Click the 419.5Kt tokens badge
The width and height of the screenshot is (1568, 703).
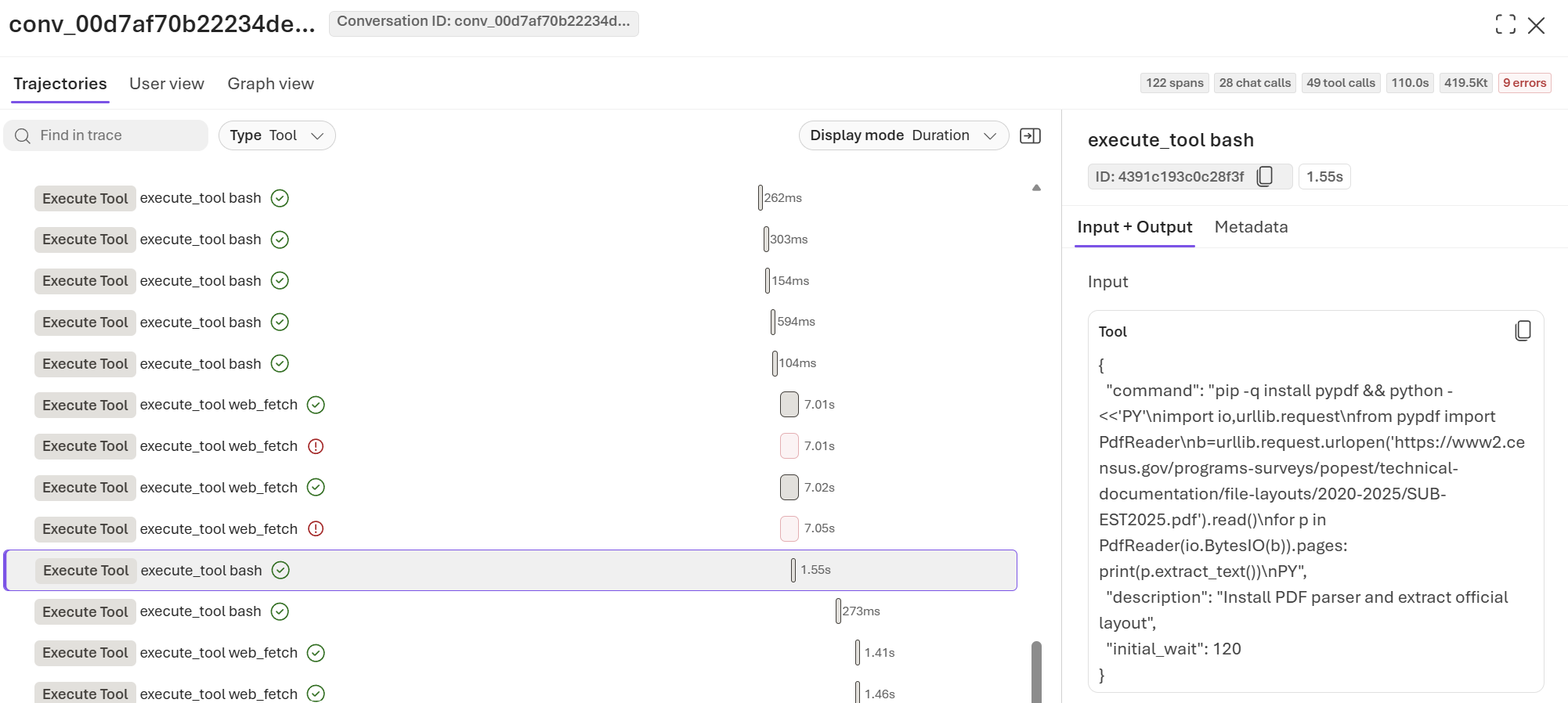[x=1465, y=83]
